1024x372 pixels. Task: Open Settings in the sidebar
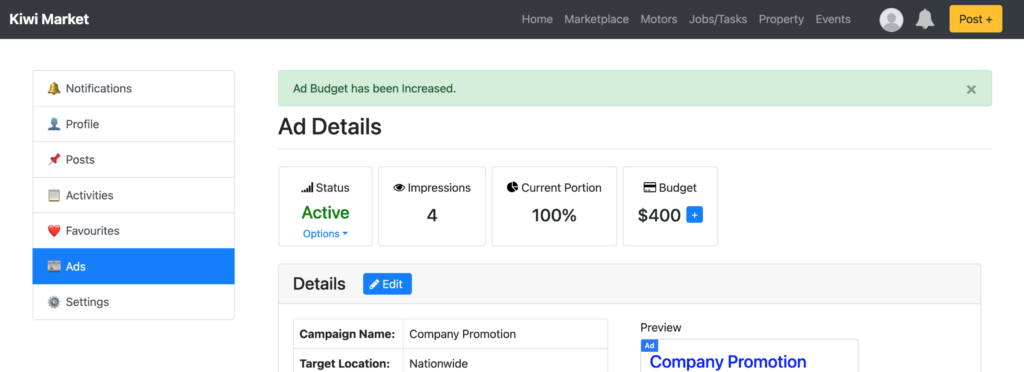(x=133, y=302)
